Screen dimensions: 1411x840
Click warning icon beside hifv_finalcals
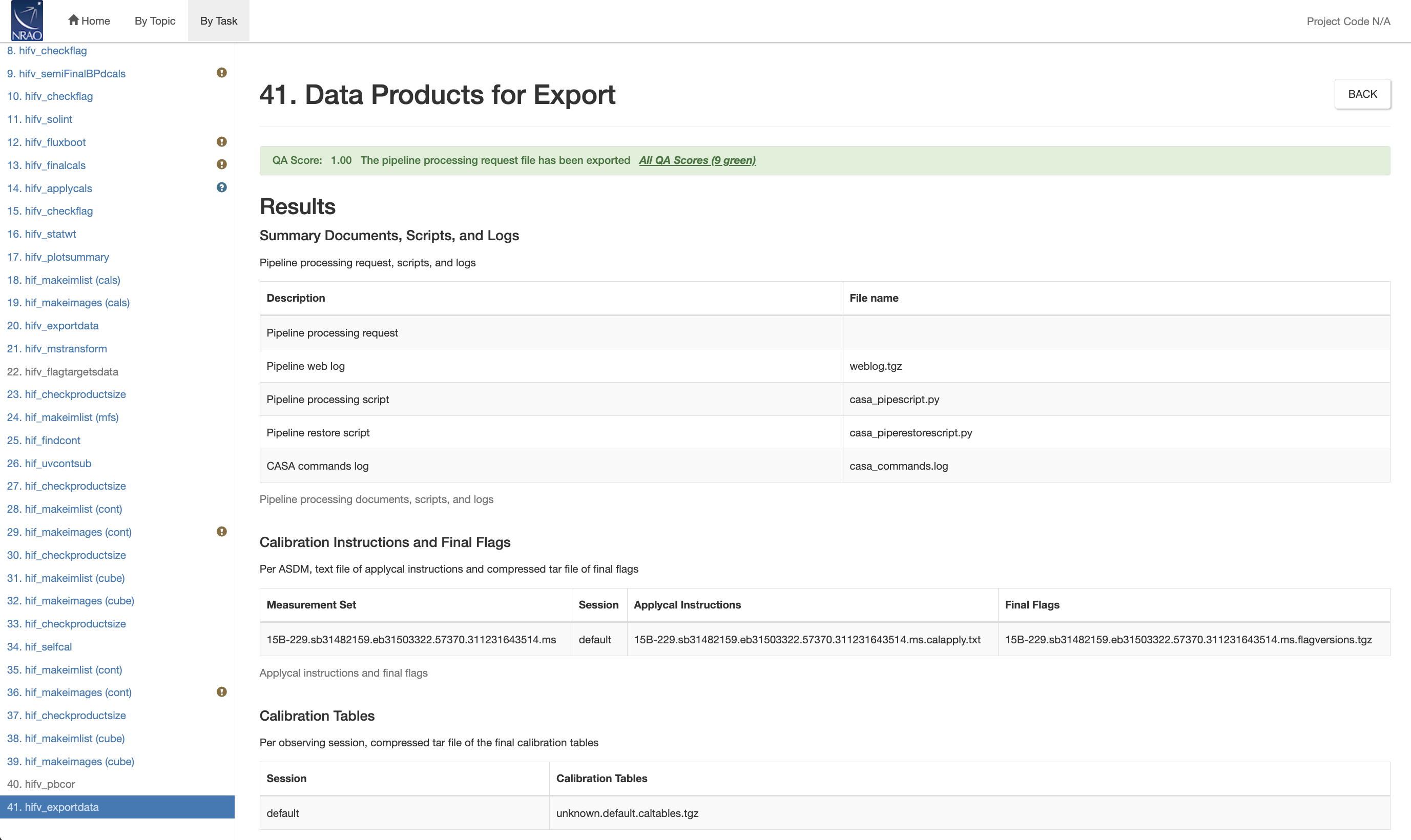221,165
